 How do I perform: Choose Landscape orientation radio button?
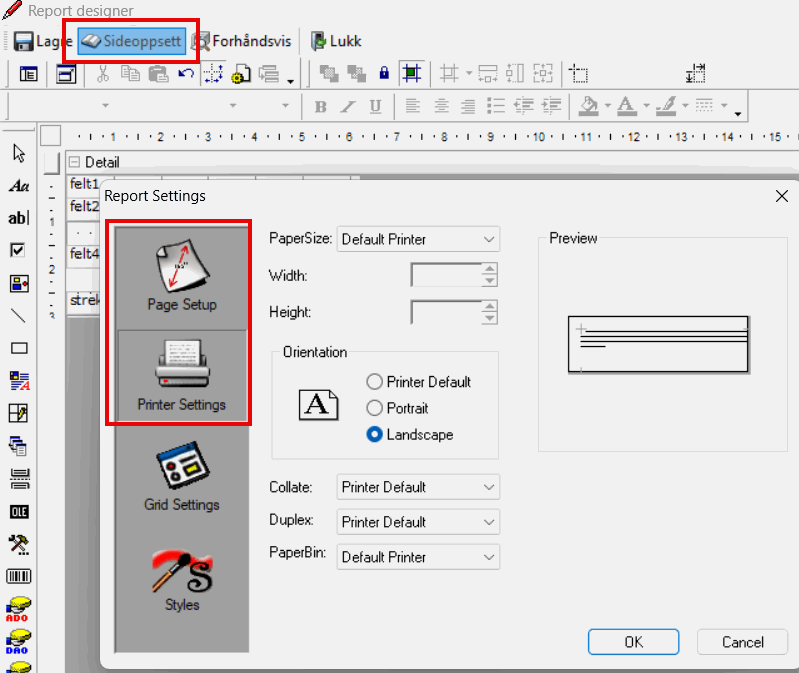point(375,434)
